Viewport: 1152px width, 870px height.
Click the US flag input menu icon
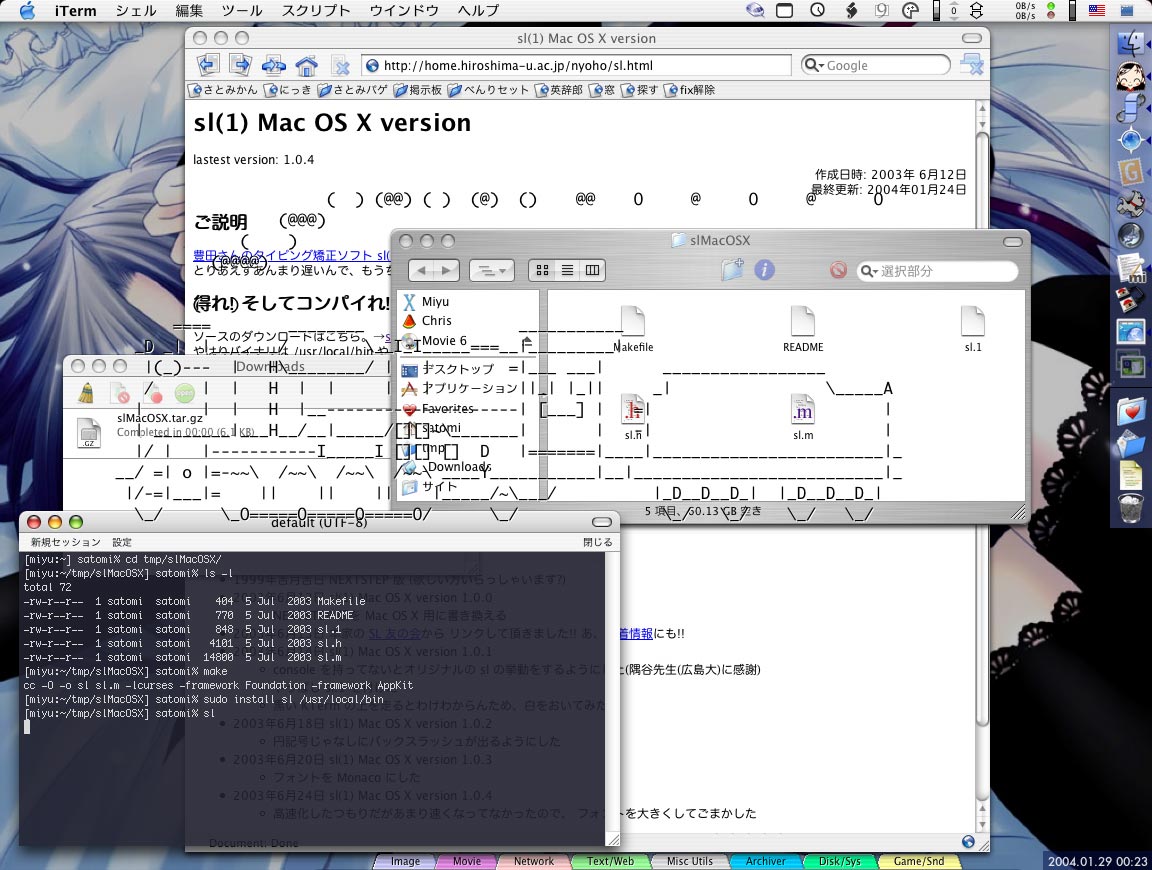coord(1096,10)
